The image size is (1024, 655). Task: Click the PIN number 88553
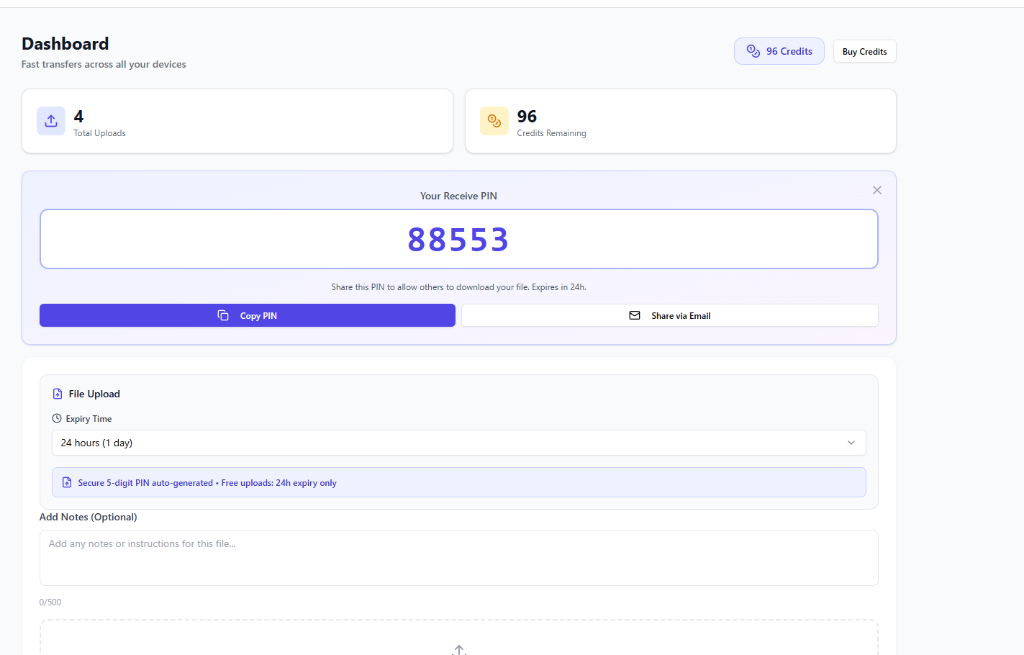(x=458, y=240)
